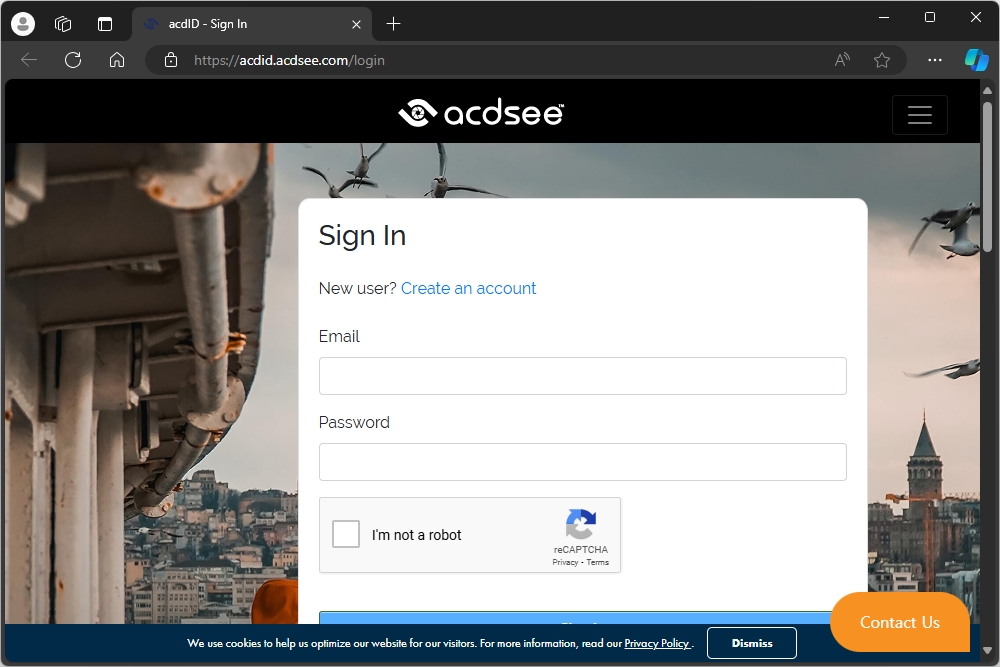The width and height of the screenshot is (1000, 667).
Task: Select the acdID - Sign In tab
Action: tap(251, 24)
